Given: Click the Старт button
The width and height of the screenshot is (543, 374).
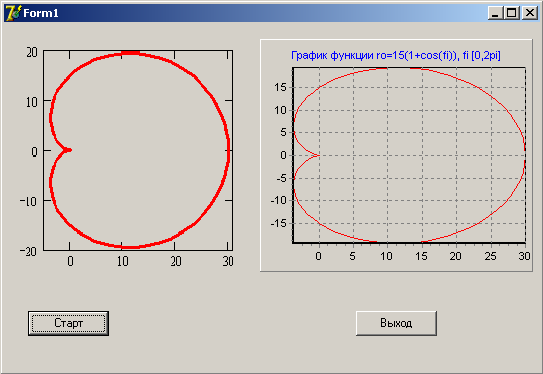Looking at the screenshot, I should (68, 323).
